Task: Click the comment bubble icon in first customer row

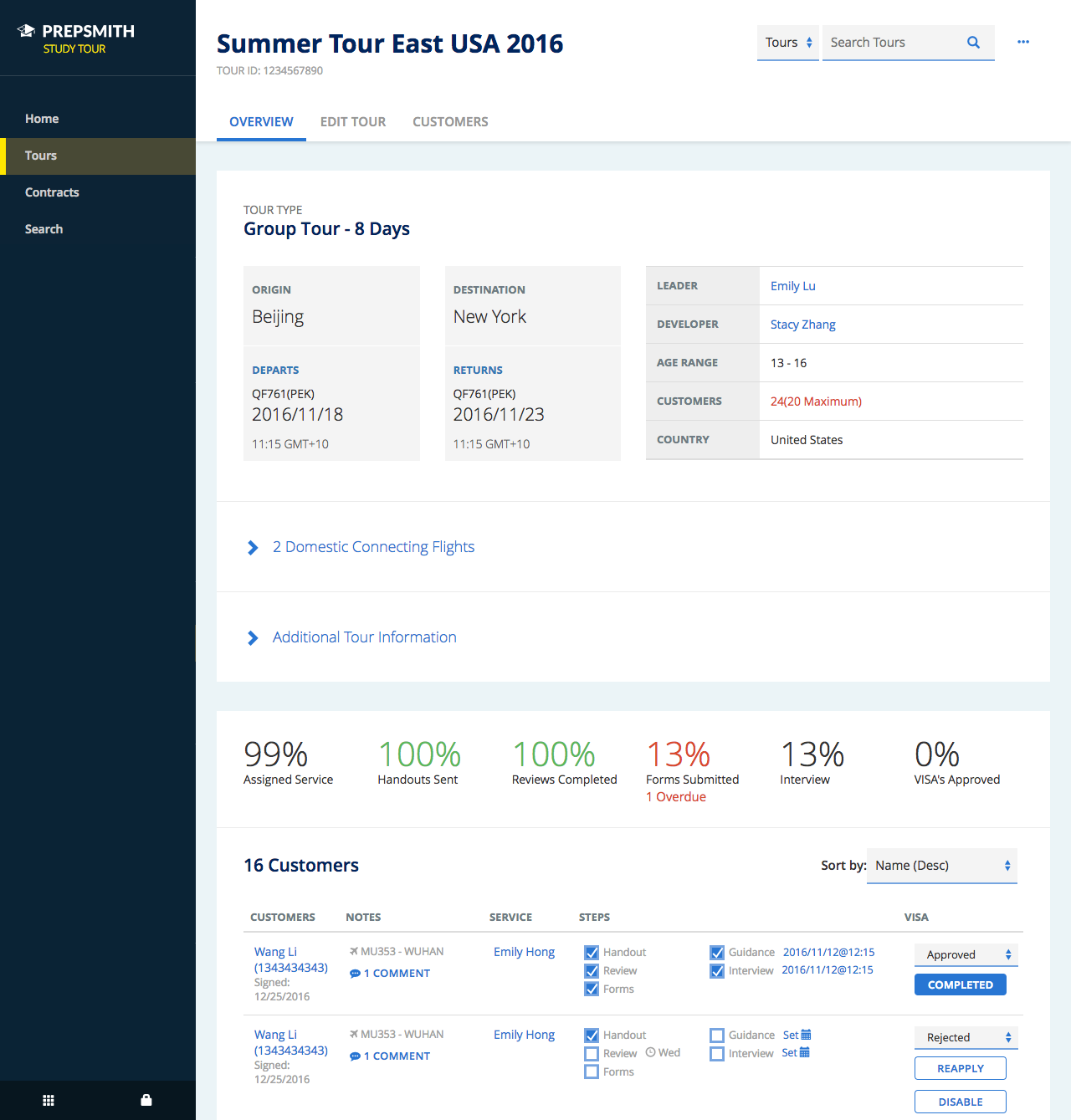Action: [355, 974]
